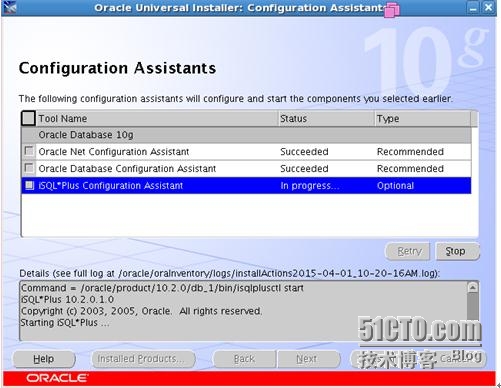Image resolution: width=501 pixels, height=388 pixels.
Task: Check the Oracle Database Configuration Assistant checkbox
Action: tap(29, 168)
